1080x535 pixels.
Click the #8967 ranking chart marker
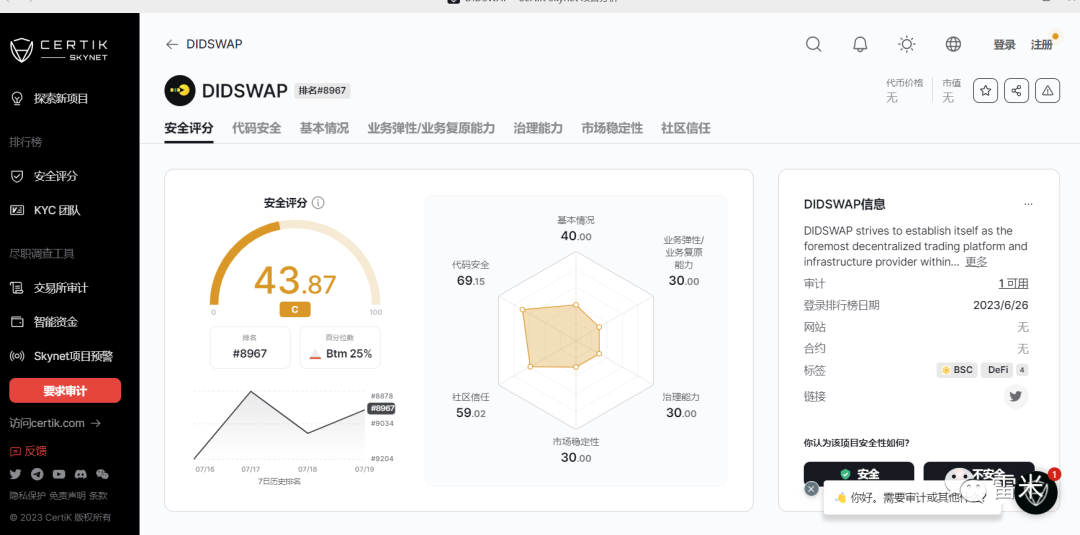point(382,408)
